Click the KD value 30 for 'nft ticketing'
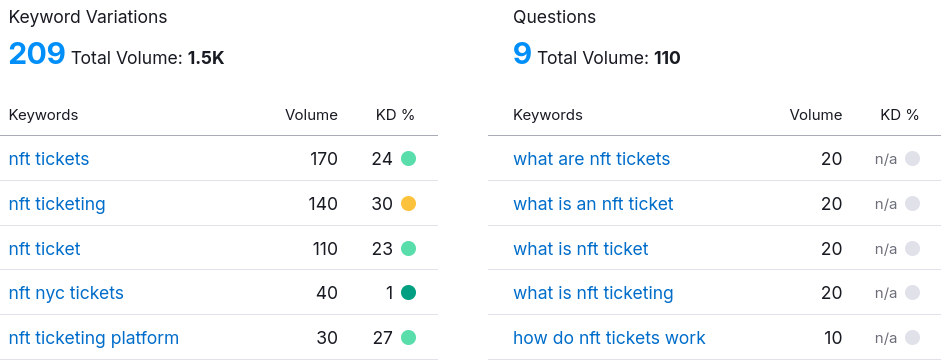The image size is (941, 361). click(382, 204)
